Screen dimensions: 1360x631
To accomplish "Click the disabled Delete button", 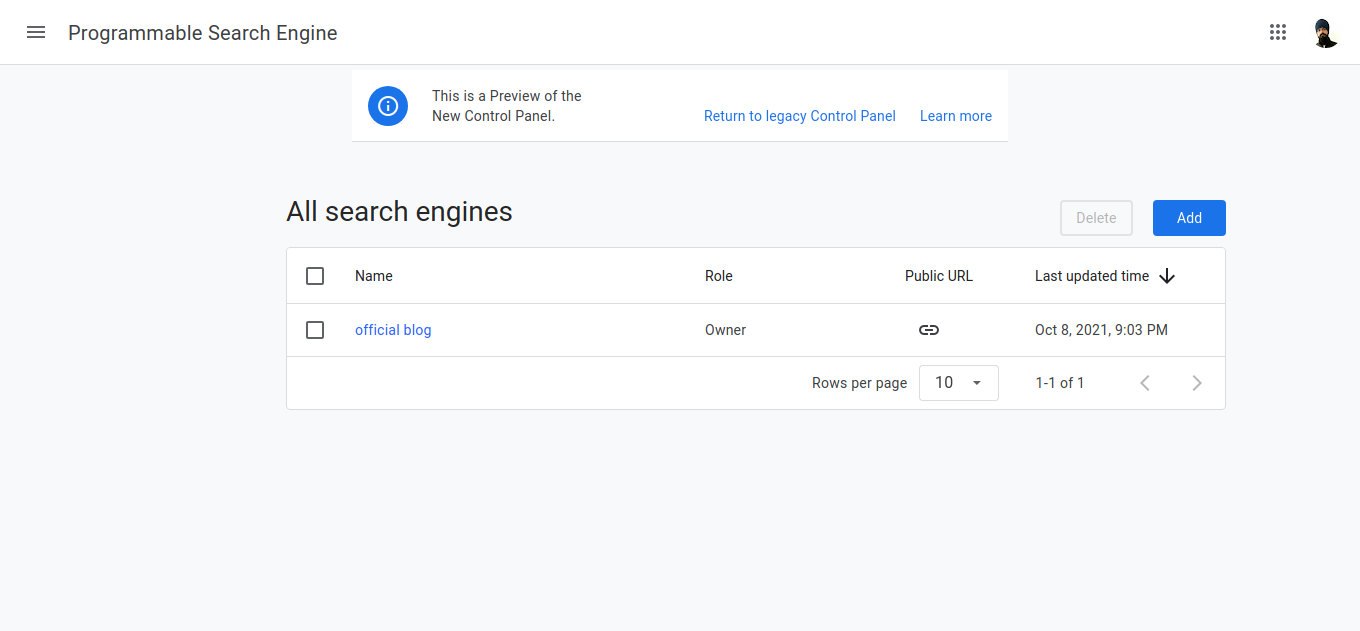I will pos(1096,218).
